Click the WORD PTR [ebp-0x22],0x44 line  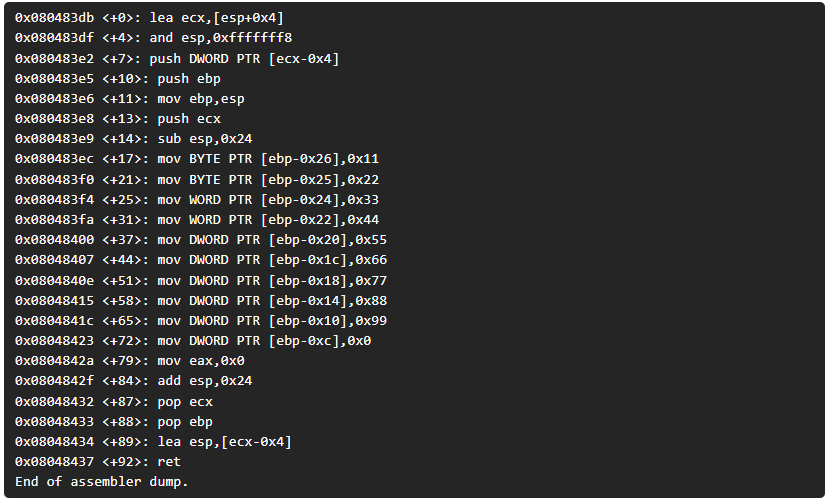click(197, 220)
